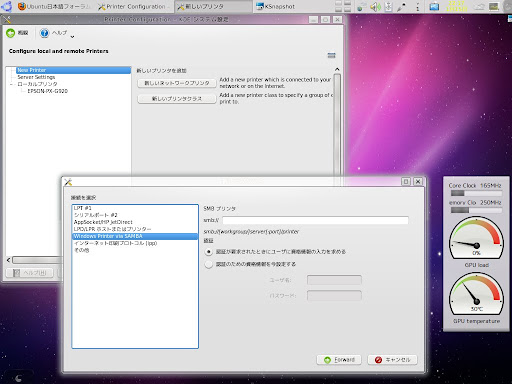Viewport: 512px width, 384px height.
Task: Open the ヘルプ dropdown arrow
Action: pyautogui.click(x=72, y=36)
